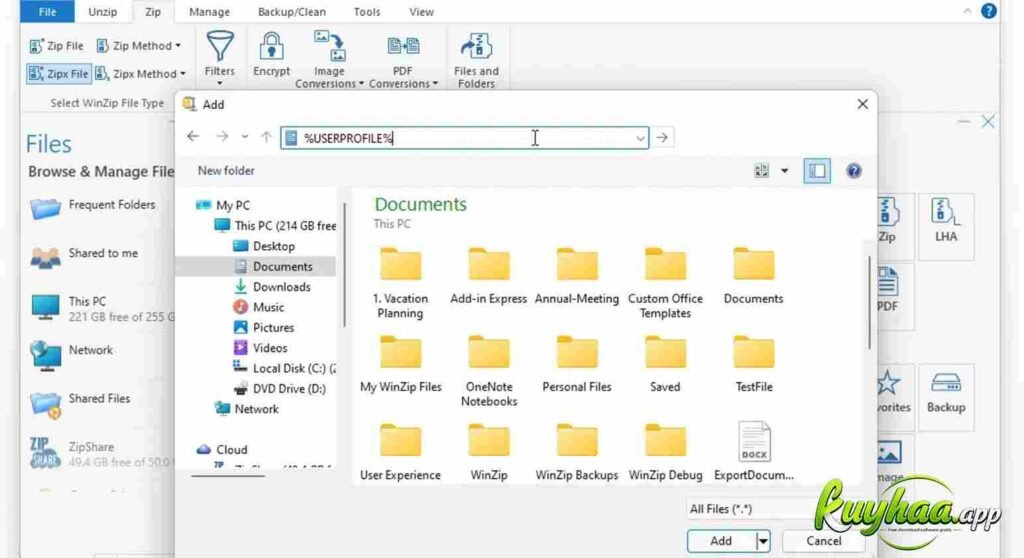Viewport: 1024px width, 558px height.
Task: Go up one folder level
Action: pos(266,137)
